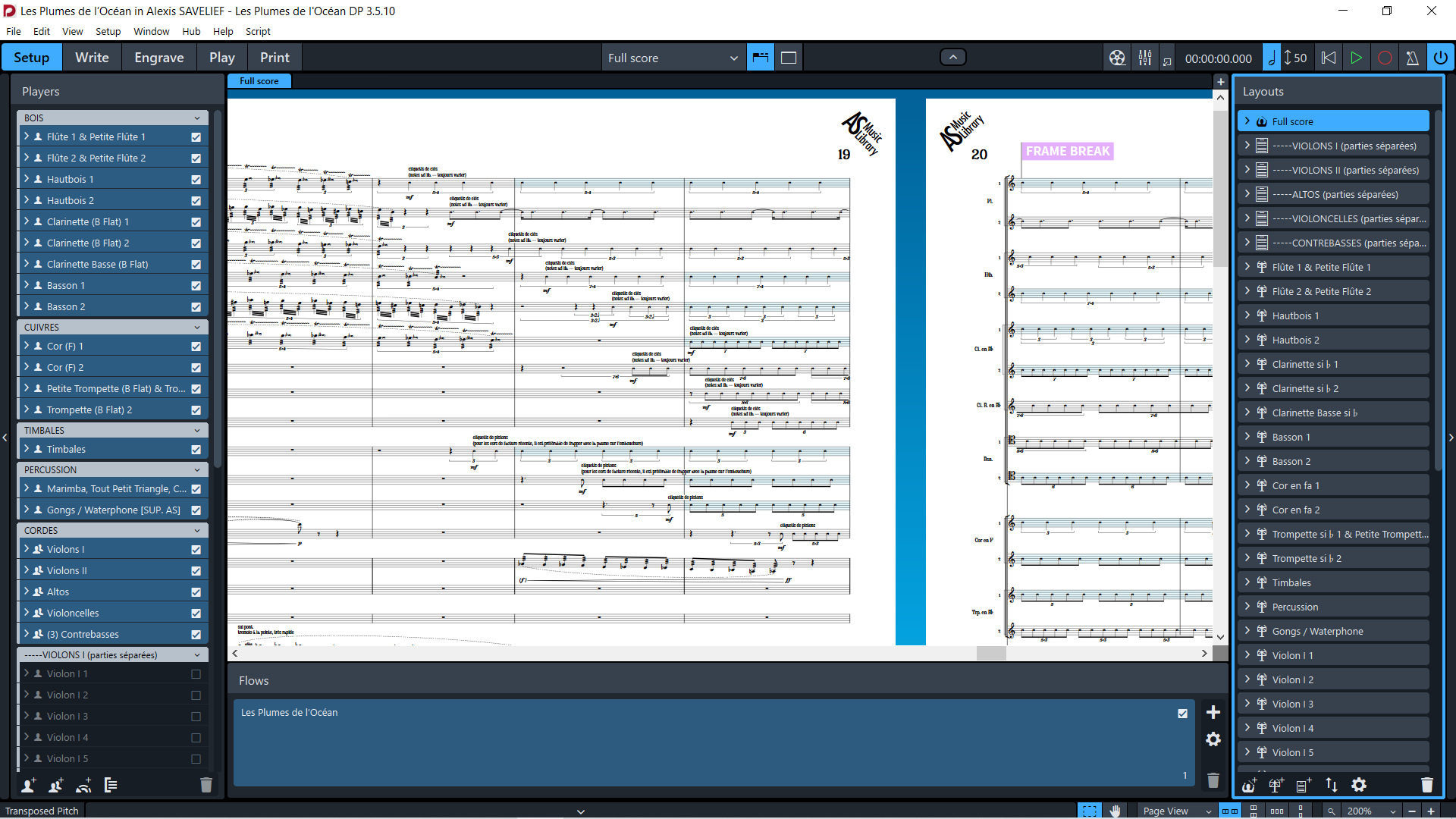Activate the audio engine power button

[1441, 58]
